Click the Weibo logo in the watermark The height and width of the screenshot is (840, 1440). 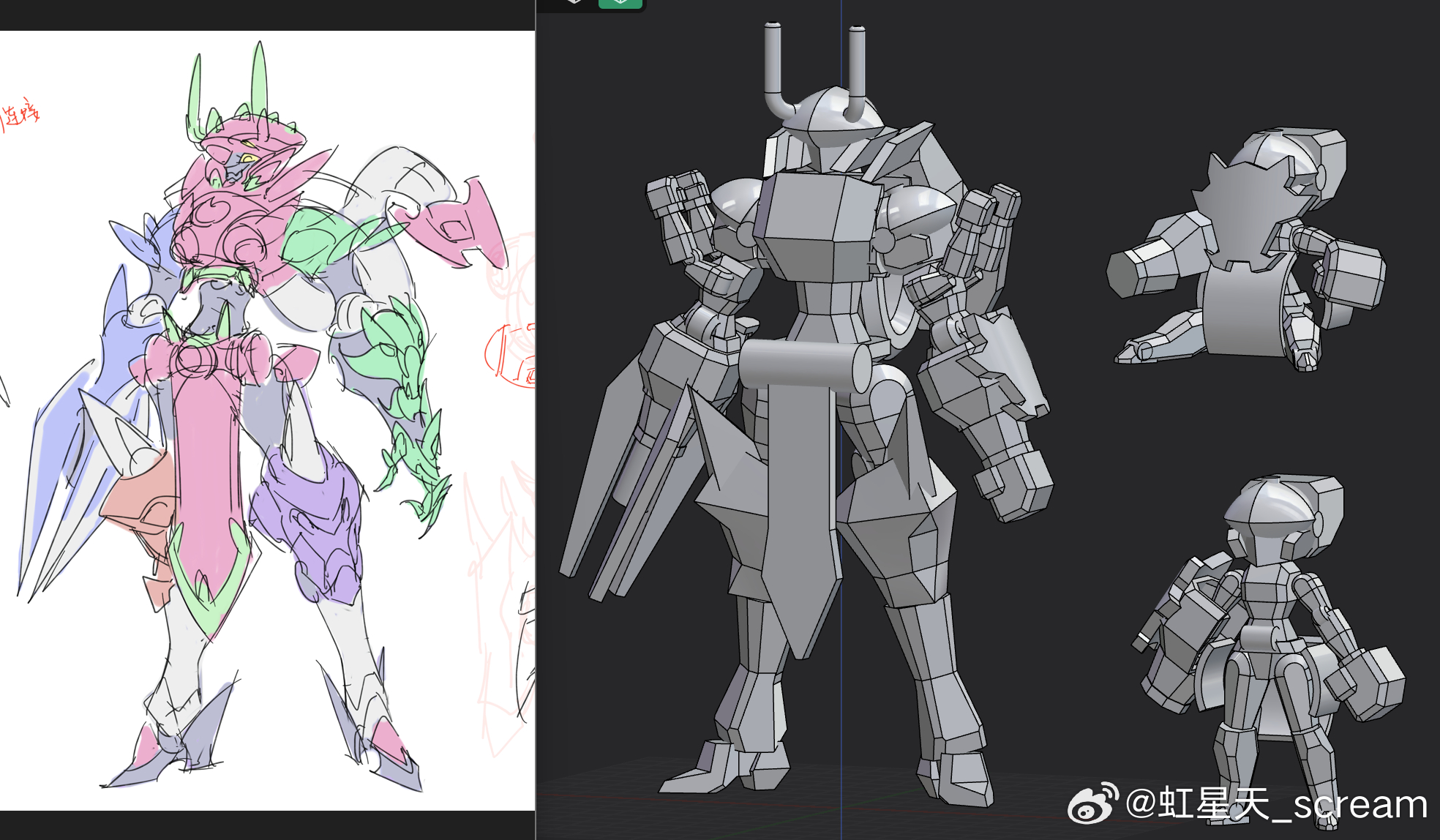tap(1092, 803)
